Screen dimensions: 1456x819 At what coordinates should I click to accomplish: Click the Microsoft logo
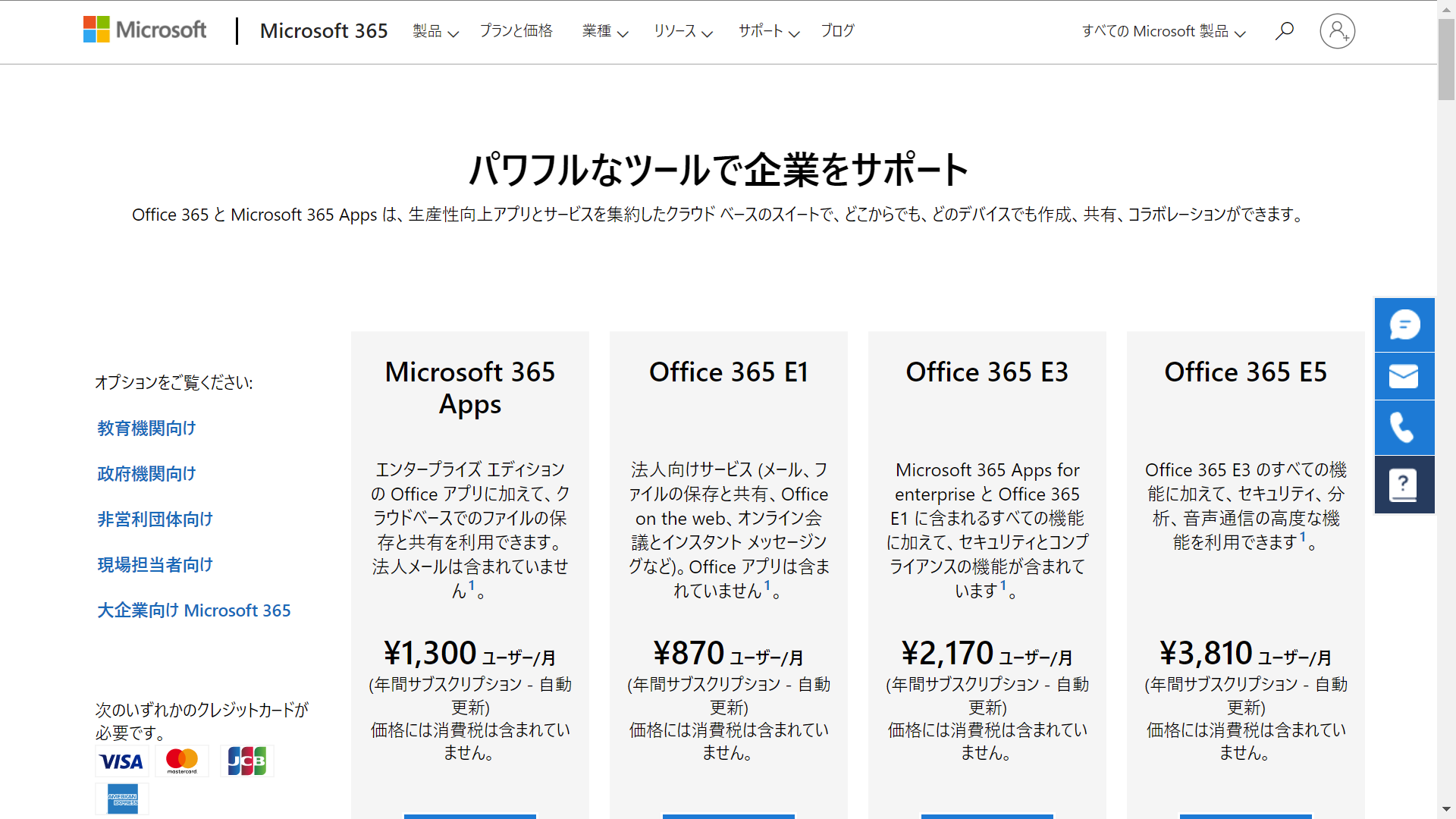[x=145, y=30]
